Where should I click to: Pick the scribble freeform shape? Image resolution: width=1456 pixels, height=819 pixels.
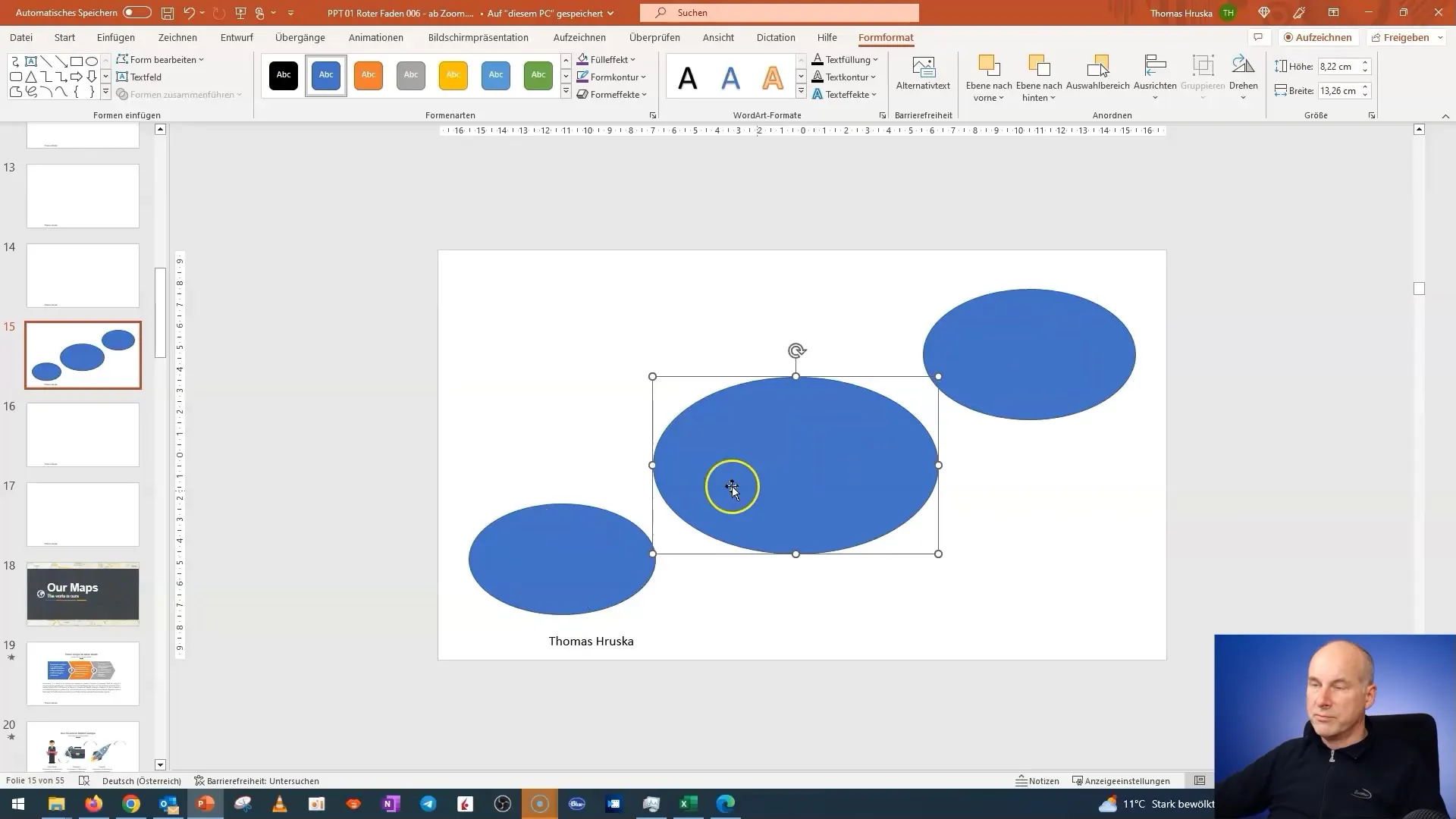tap(31, 92)
